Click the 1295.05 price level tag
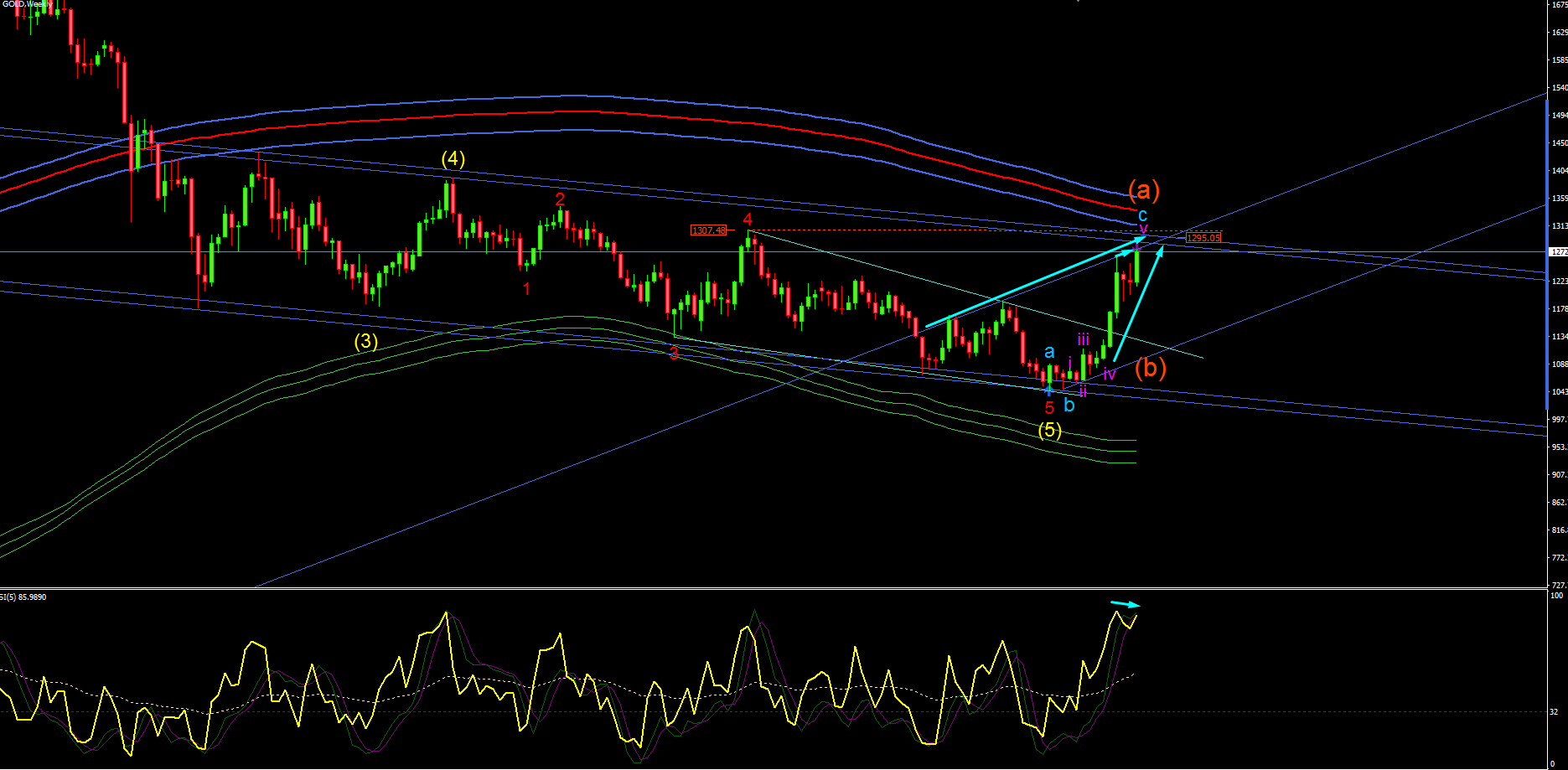 [1203, 238]
